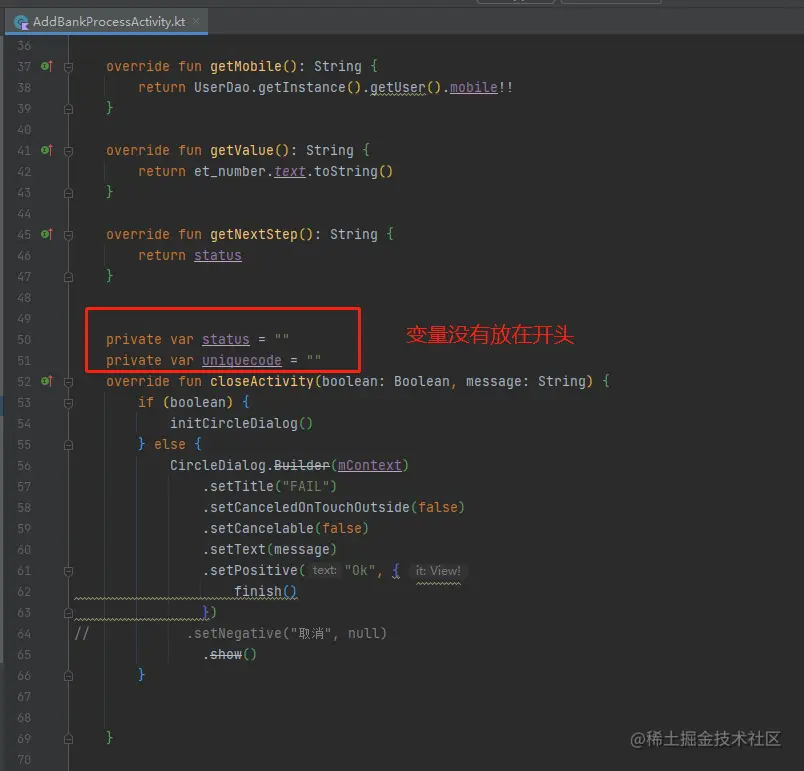
Task: Click the getNextStep function name
Action: click(x=254, y=234)
